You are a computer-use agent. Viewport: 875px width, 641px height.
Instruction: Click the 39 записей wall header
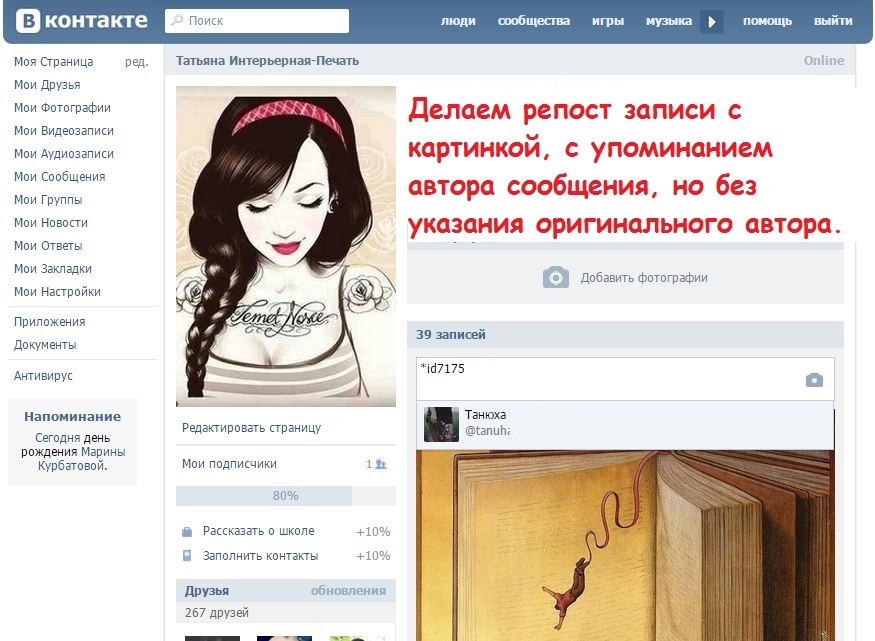coord(451,335)
